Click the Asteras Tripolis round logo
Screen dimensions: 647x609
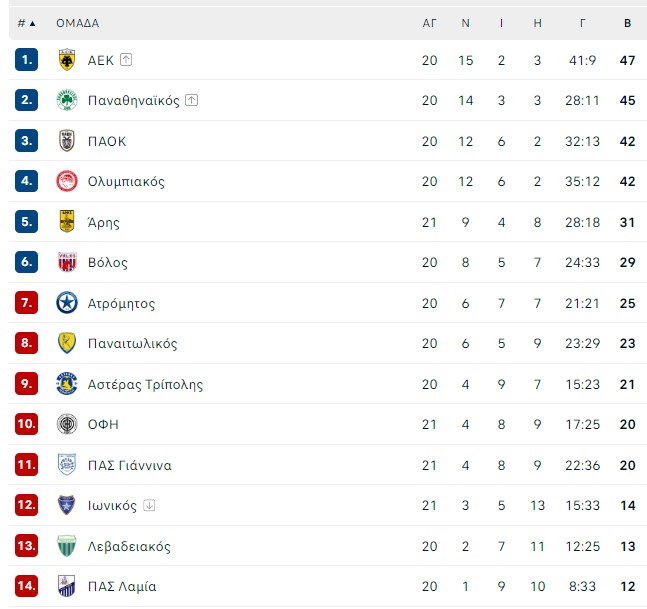66,384
